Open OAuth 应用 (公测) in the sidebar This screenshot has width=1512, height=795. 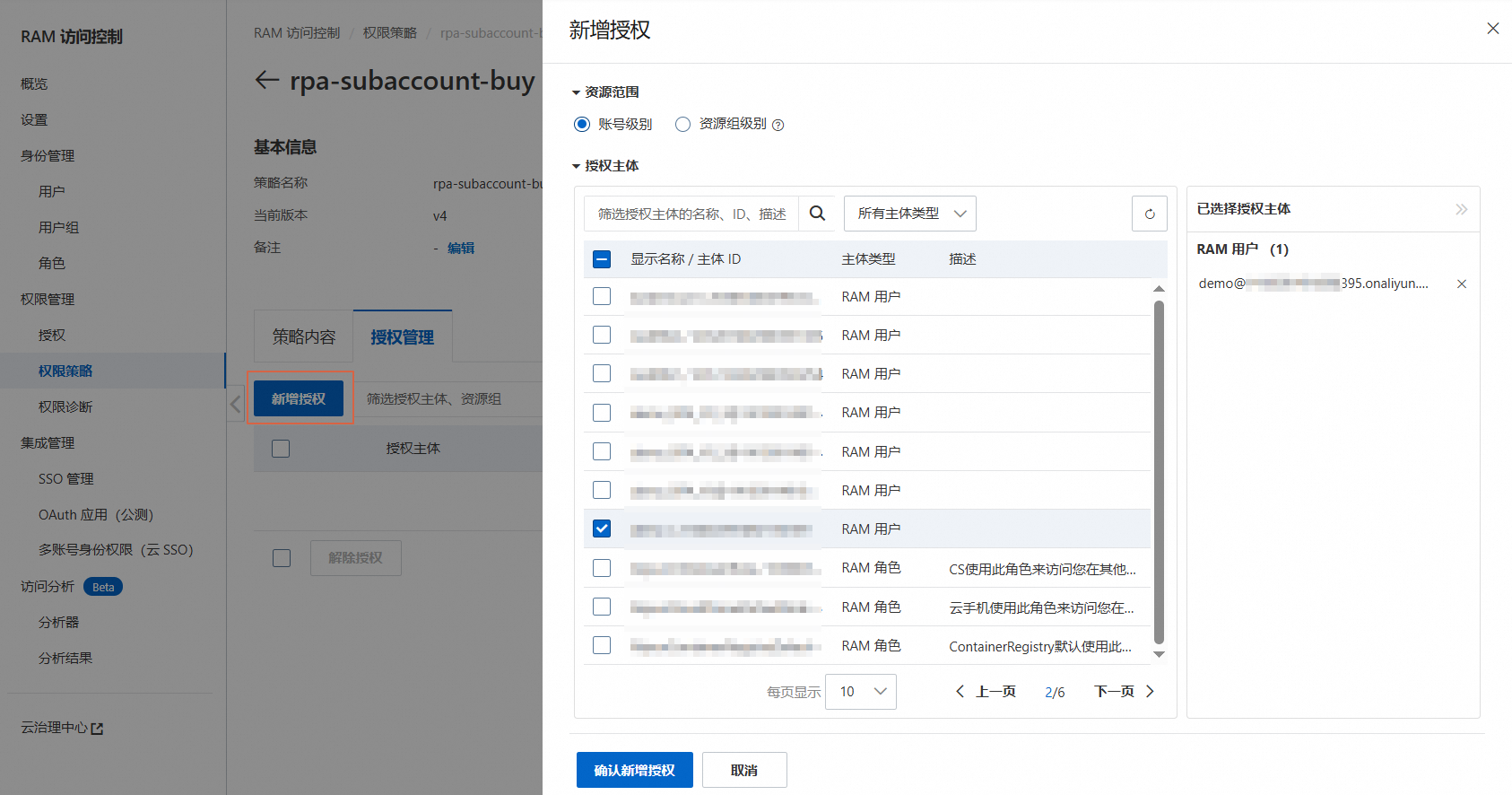(x=96, y=514)
